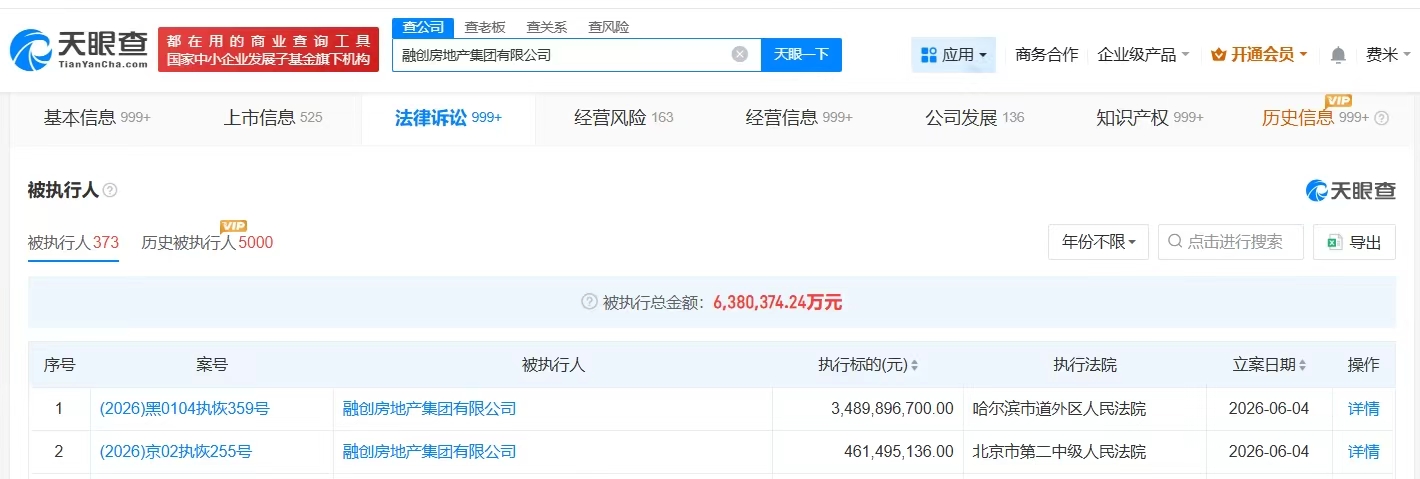The width and height of the screenshot is (1420, 479).
Task: Open the 开通会员 dropdown
Action: (x=1259, y=55)
